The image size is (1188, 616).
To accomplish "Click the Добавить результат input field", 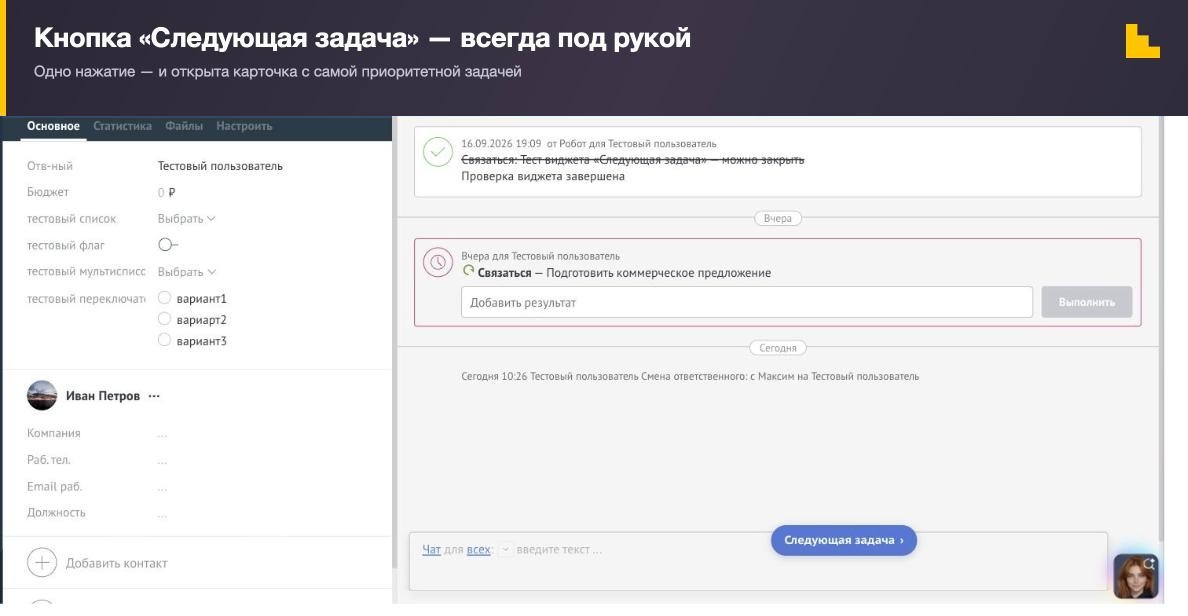I will coord(746,302).
